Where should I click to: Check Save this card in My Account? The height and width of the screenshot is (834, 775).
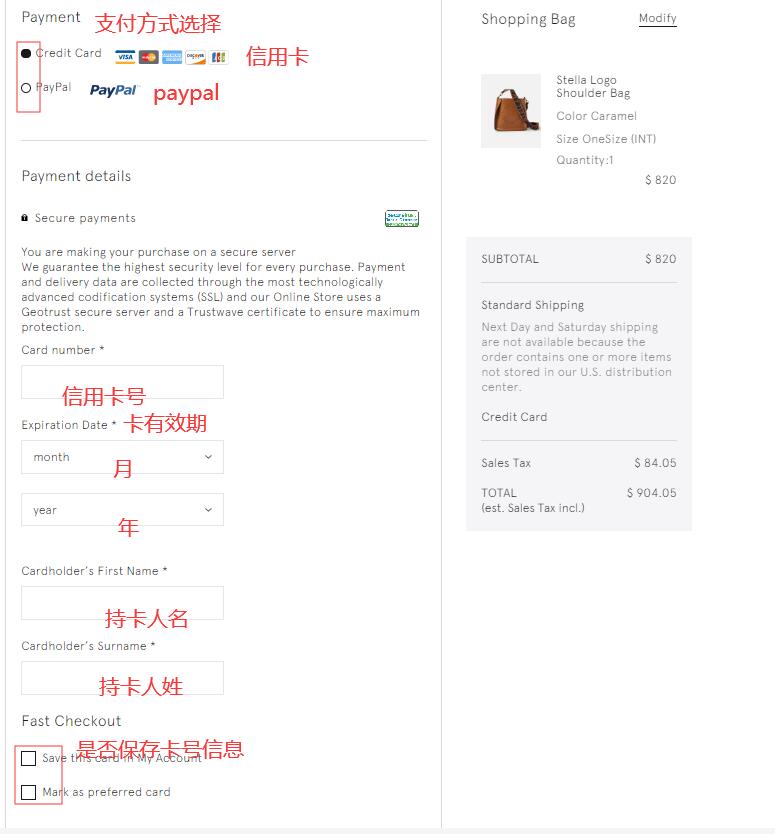pyautogui.click(x=28, y=758)
